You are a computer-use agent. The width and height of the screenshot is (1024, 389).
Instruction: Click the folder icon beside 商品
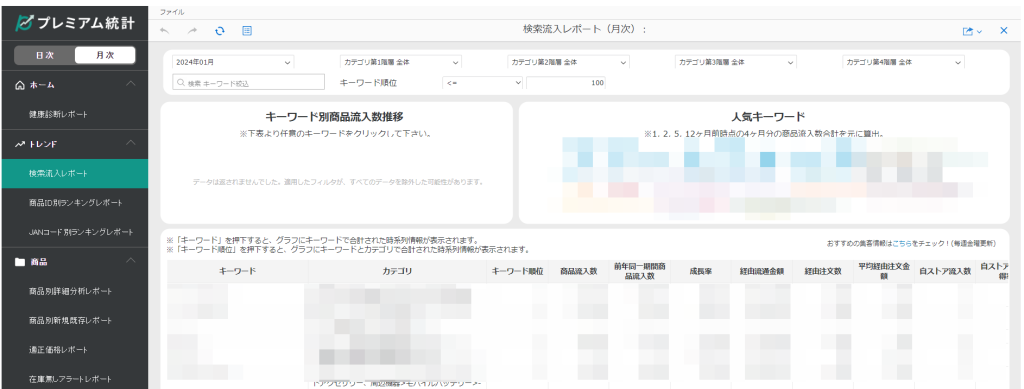[x=20, y=262]
